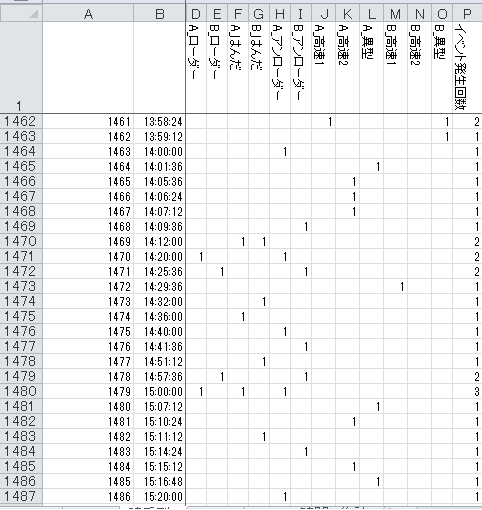Click the cell with time 14:57:36

point(160,377)
